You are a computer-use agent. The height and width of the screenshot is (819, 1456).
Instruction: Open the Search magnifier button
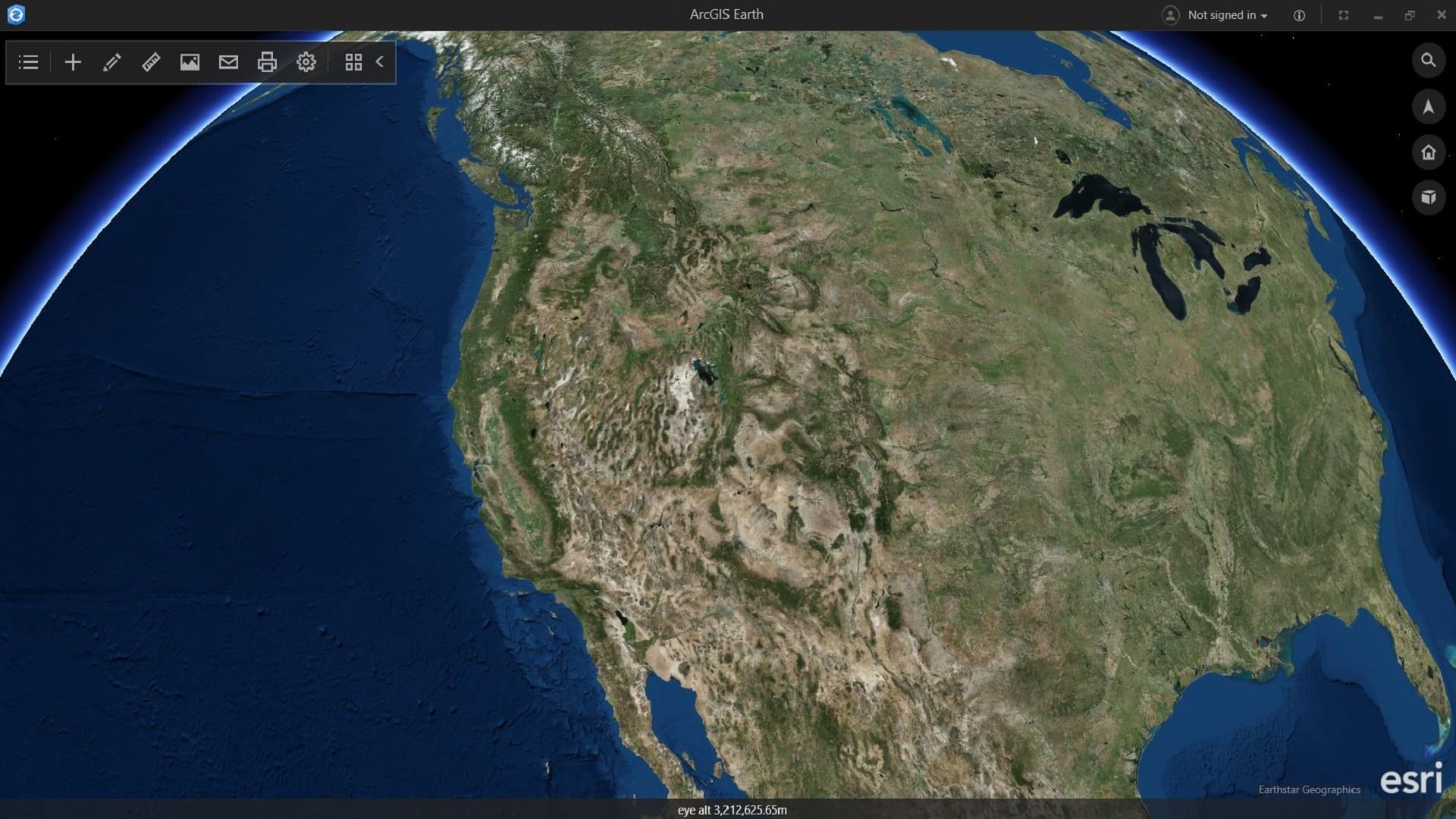pyautogui.click(x=1429, y=60)
